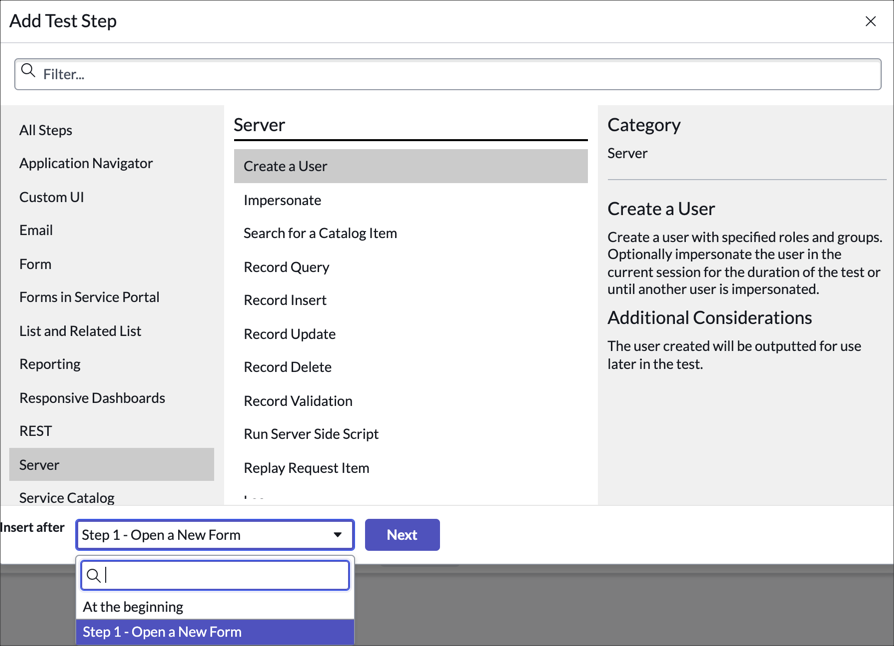Screen dimensions: 894x646
Task: Open the All Steps category
Action: pos(45,130)
